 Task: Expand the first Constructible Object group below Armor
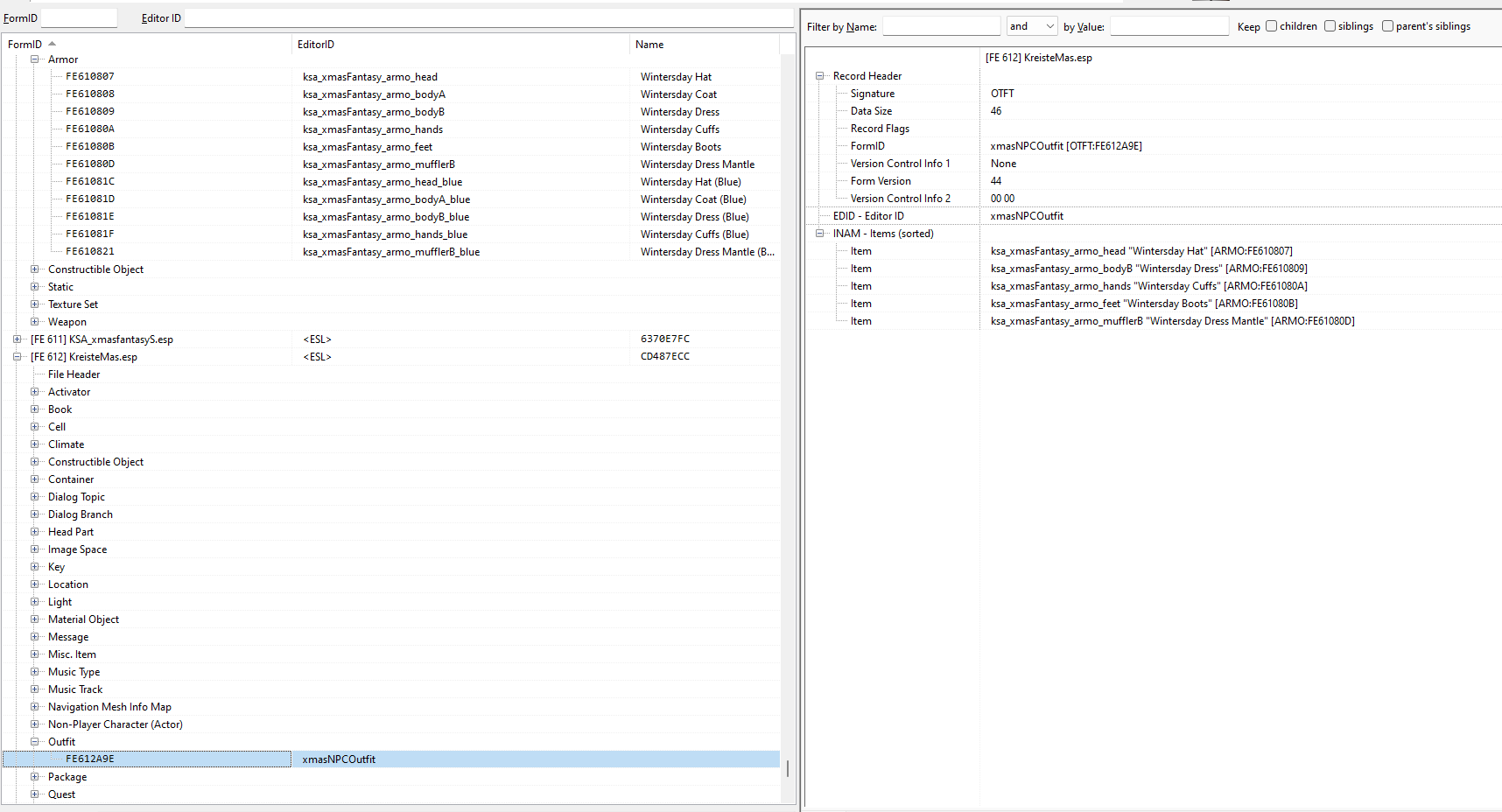[35, 269]
